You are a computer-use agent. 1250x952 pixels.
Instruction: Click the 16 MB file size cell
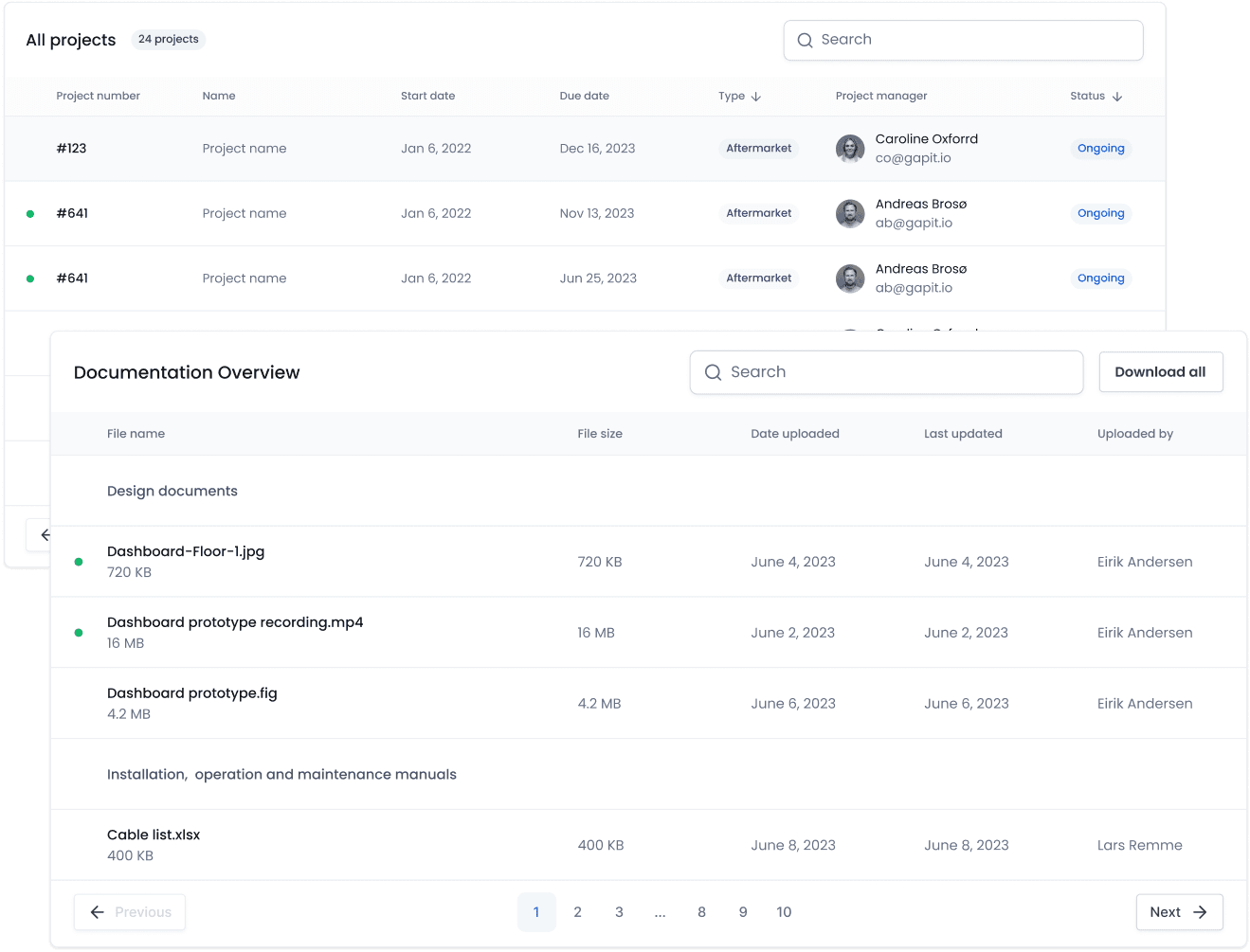pyautogui.click(x=596, y=633)
